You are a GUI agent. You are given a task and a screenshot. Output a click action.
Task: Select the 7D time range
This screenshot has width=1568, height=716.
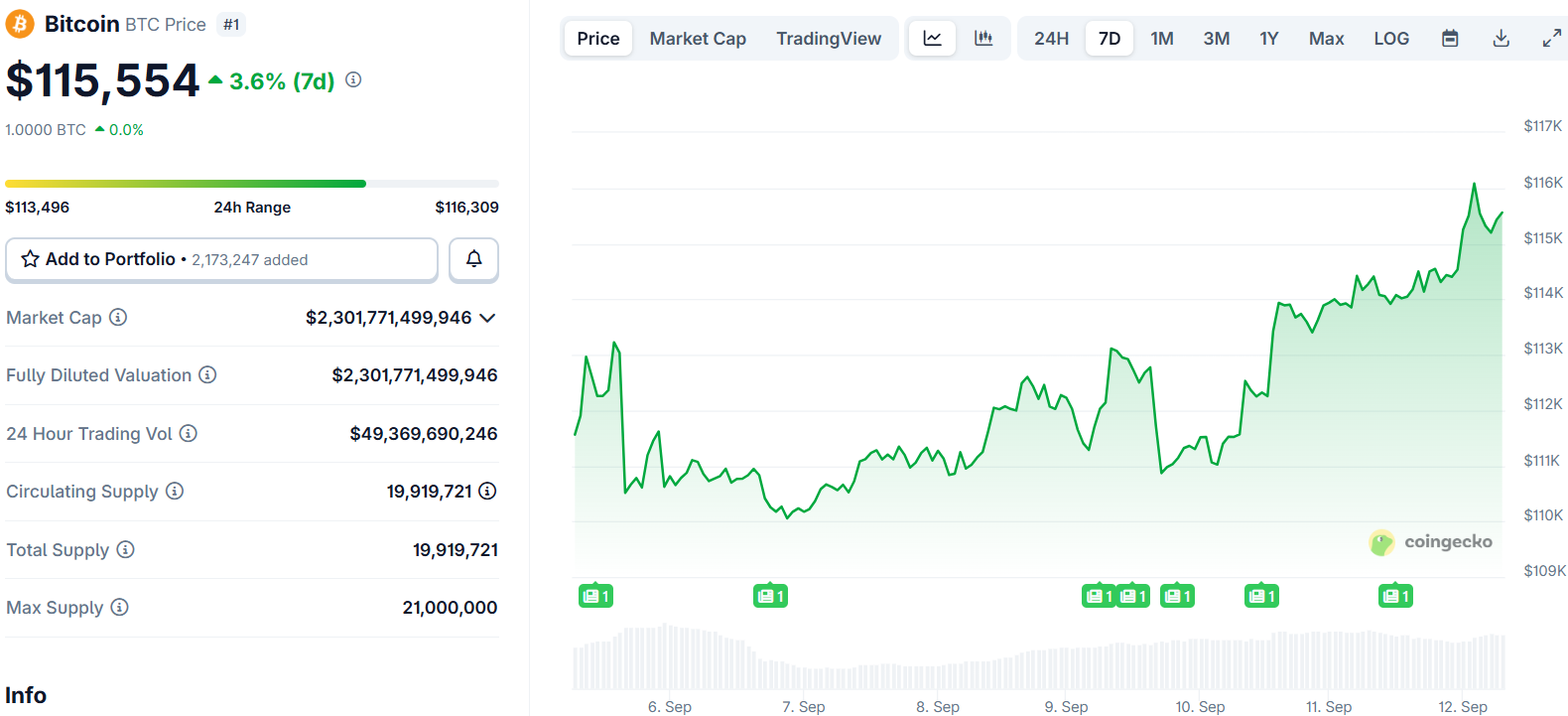click(1110, 39)
